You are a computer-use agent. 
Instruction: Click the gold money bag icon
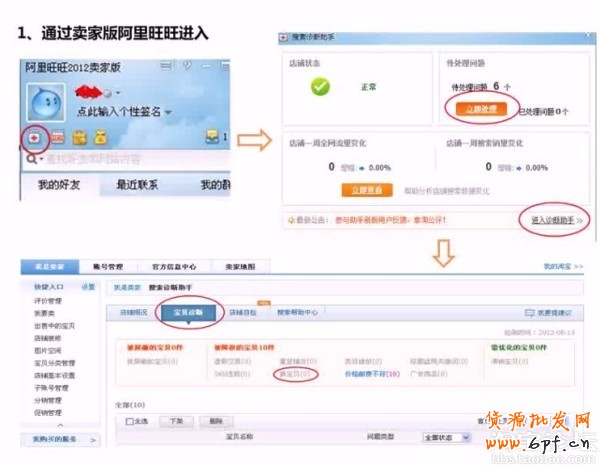click(101, 137)
